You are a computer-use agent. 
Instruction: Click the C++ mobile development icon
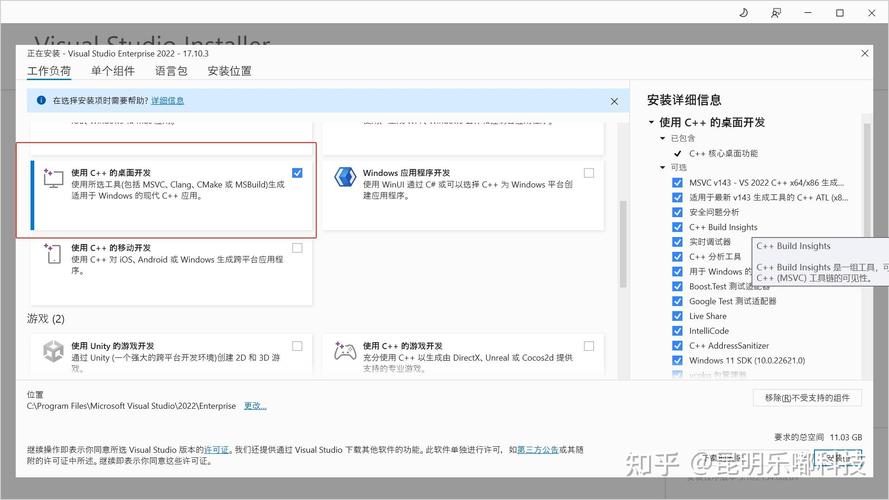tap(53, 253)
